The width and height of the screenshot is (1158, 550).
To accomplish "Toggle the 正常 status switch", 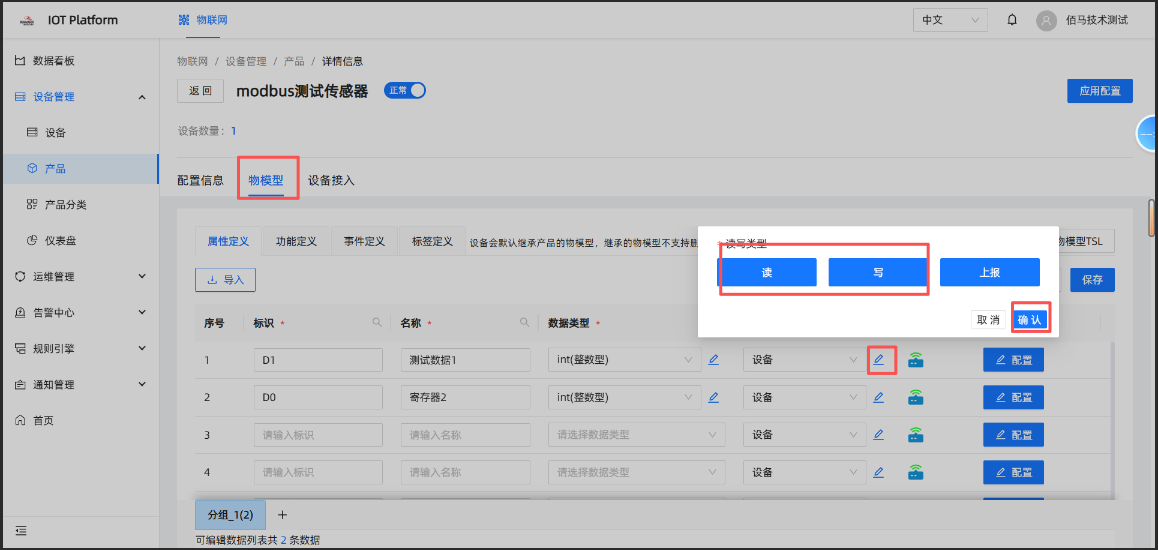I will coord(405,90).
